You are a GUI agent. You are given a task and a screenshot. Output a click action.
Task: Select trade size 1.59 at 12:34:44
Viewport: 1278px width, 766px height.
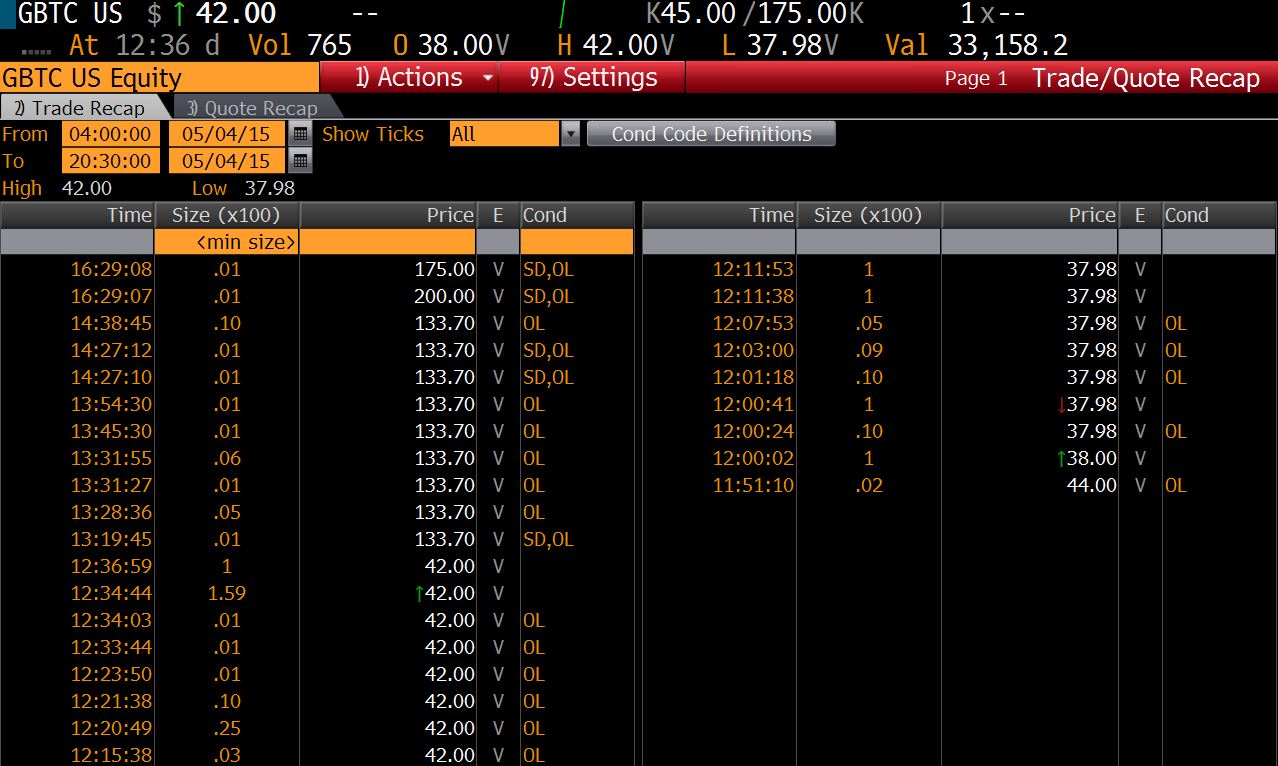(x=227, y=593)
